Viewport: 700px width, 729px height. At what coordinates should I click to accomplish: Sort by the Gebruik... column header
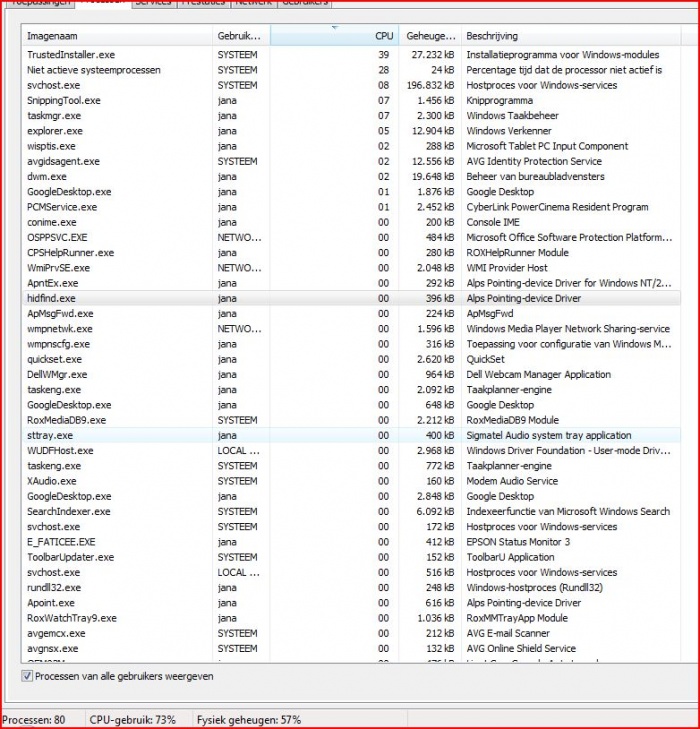(x=241, y=36)
